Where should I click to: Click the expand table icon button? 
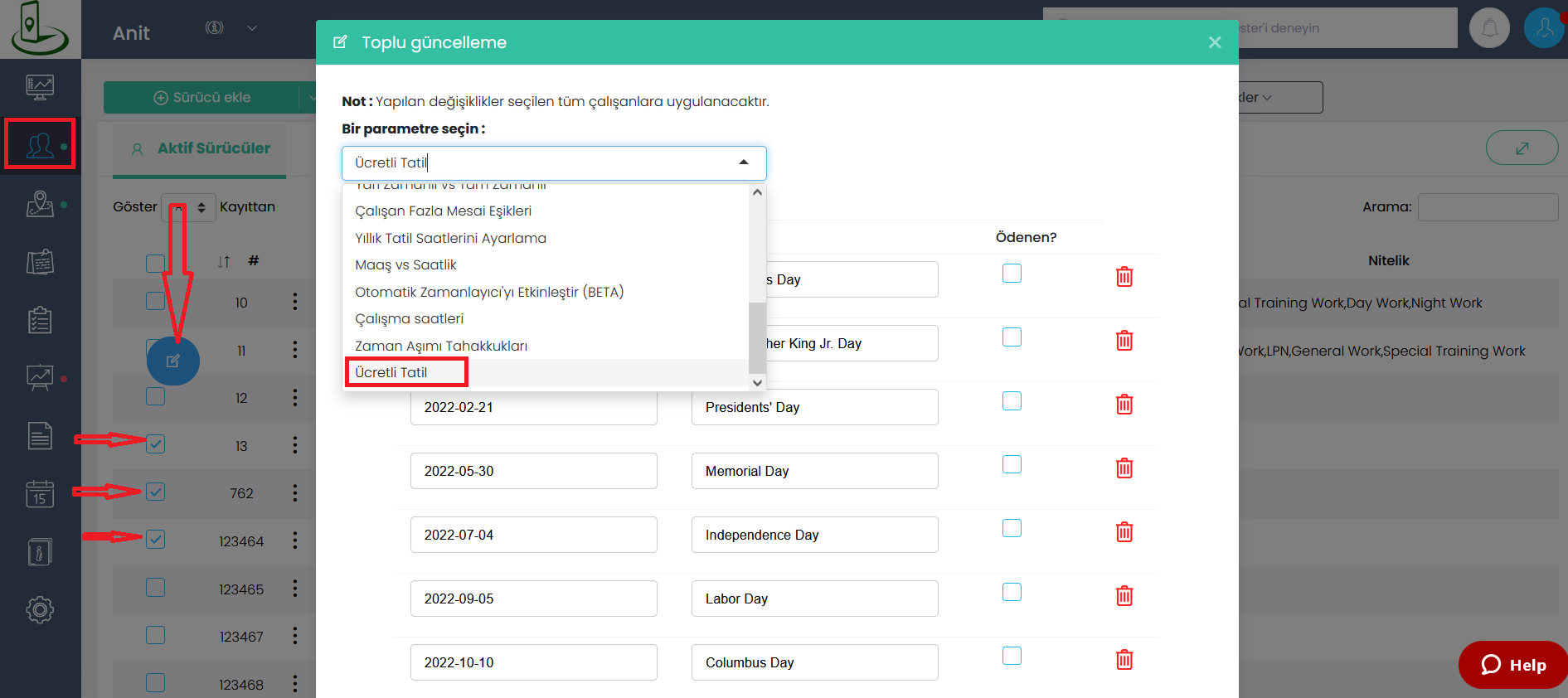coord(1522,148)
